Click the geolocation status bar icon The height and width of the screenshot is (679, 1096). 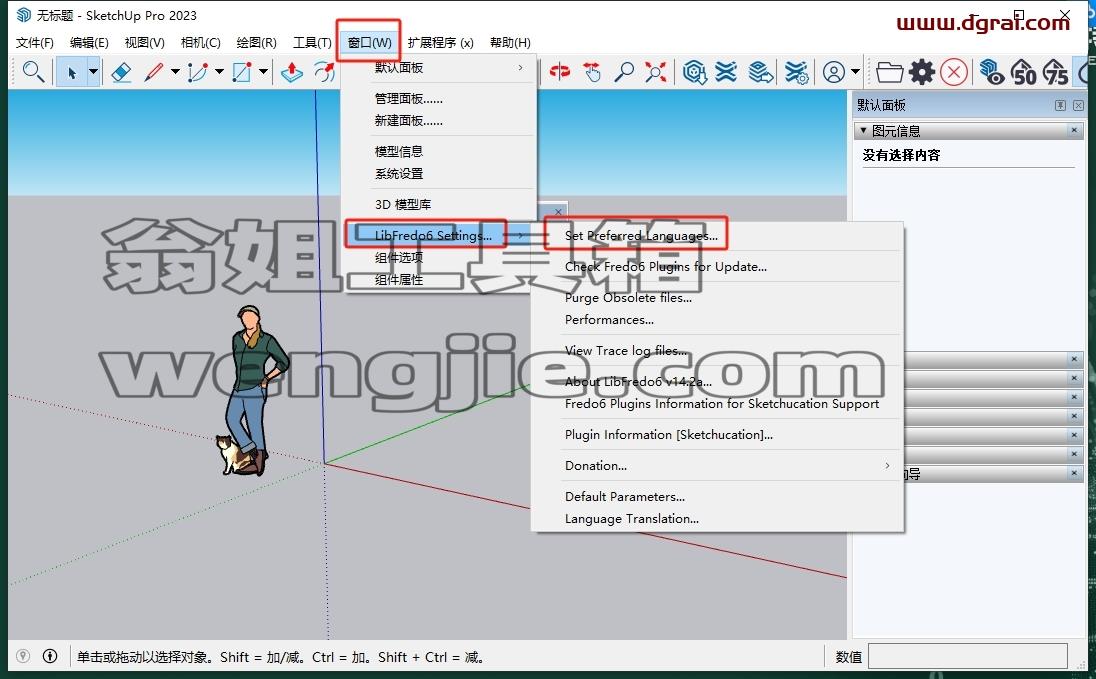(23, 656)
